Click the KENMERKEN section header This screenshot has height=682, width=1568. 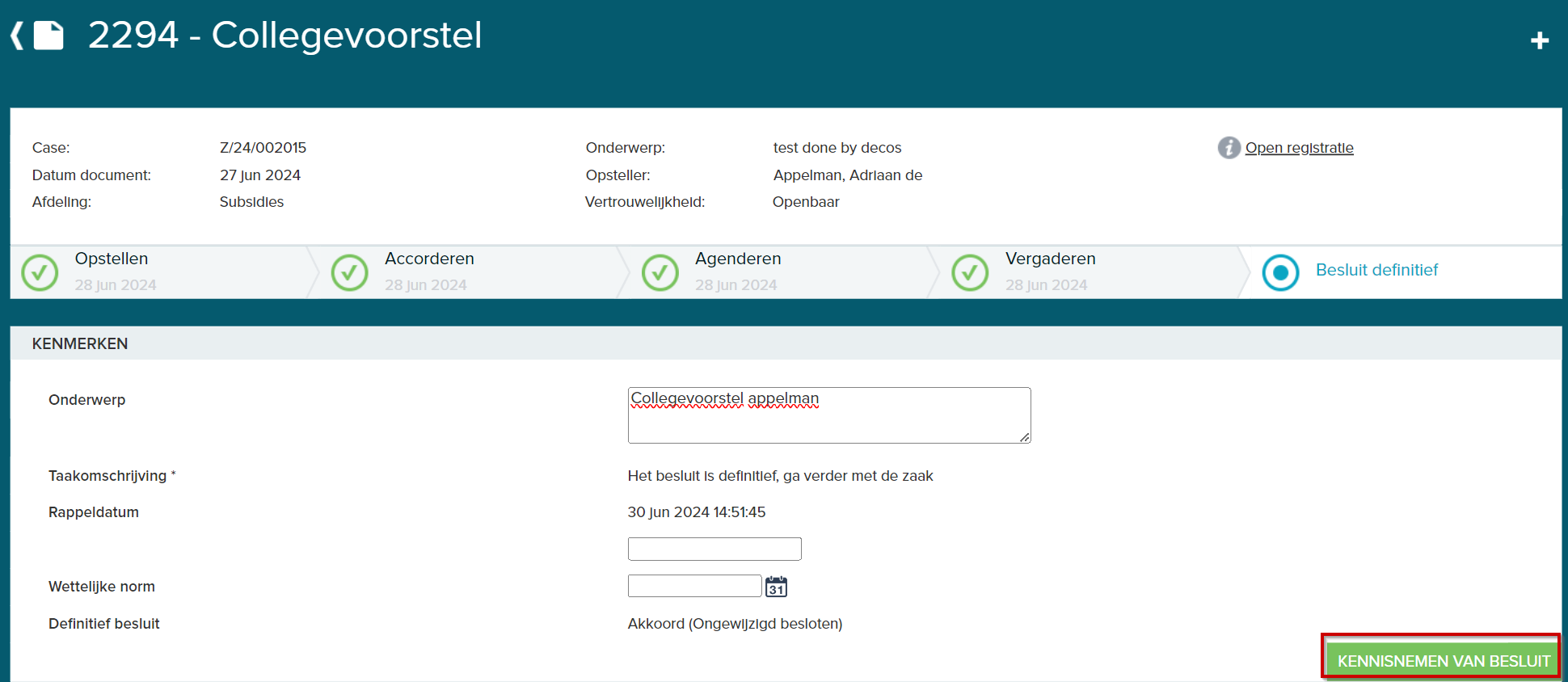click(786, 343)
